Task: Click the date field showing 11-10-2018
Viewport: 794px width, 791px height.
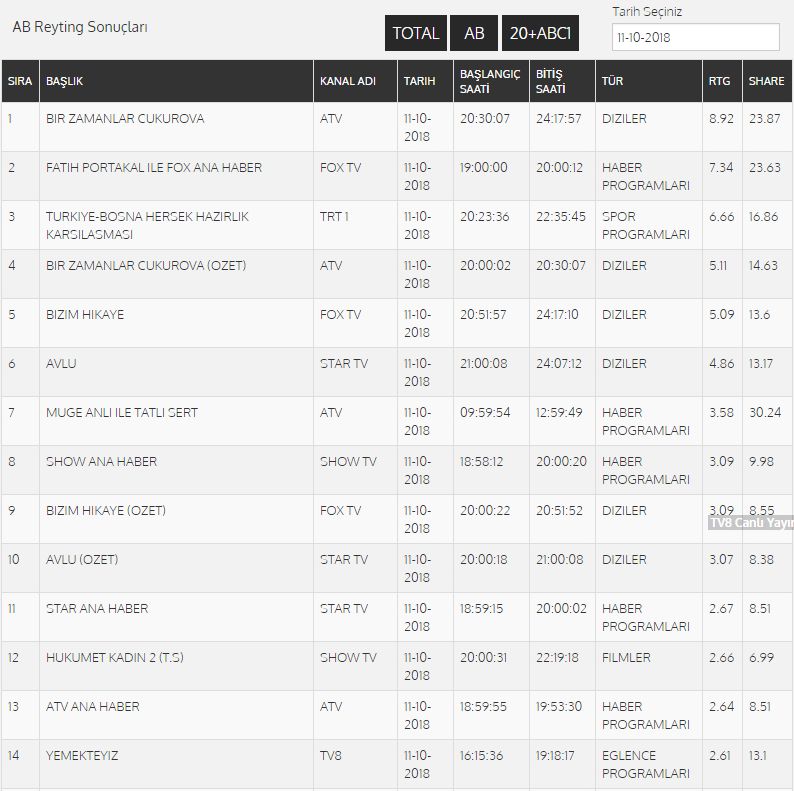Action: [695, 37]
